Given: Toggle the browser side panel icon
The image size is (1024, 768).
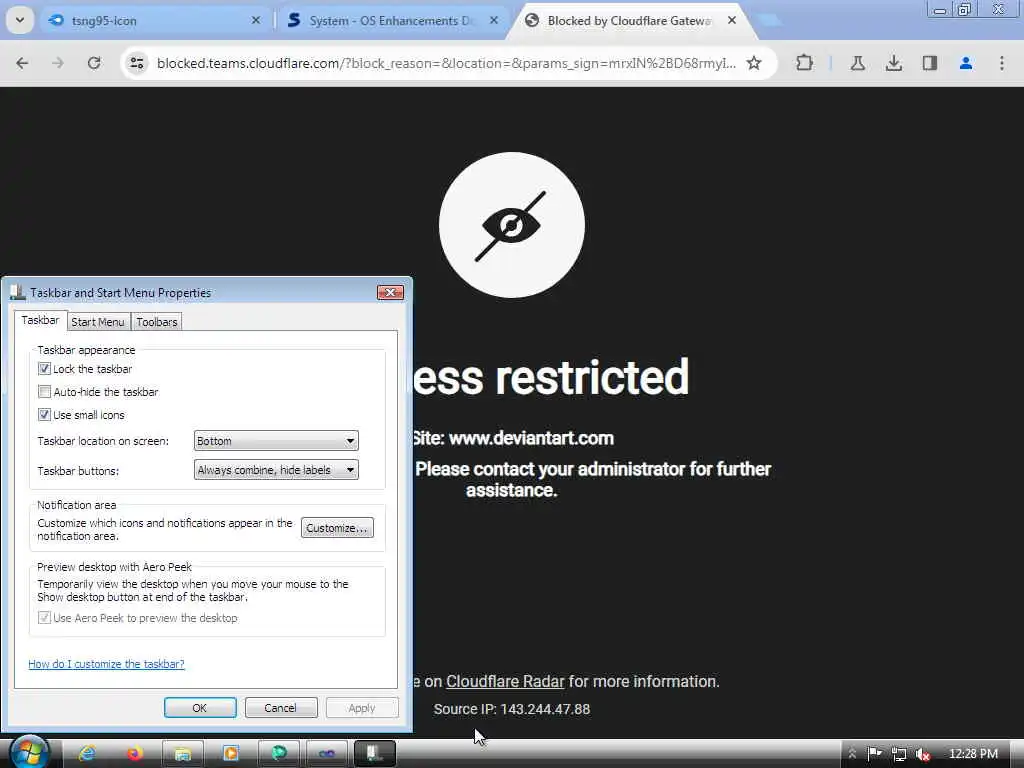Looking at the screenshot, I should coord(930,63).
